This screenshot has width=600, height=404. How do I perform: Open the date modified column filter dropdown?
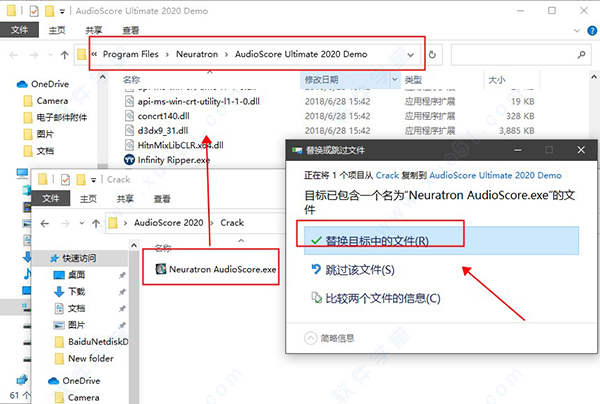point(395,80)
